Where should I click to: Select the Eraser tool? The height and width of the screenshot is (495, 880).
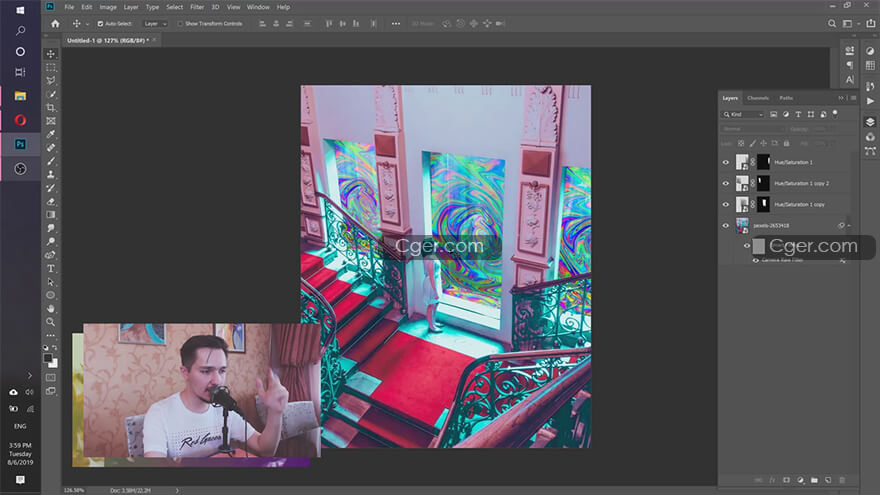pyautogui.click(x=51, y=201)
